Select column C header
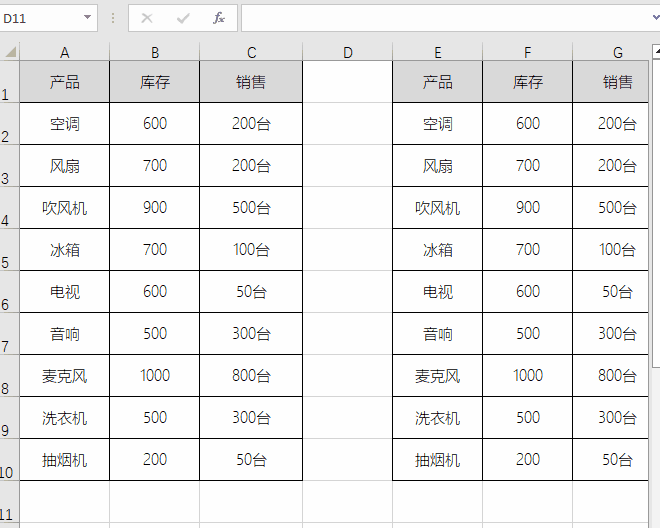Viewport: 660px width, 528px height. (251, 52)
